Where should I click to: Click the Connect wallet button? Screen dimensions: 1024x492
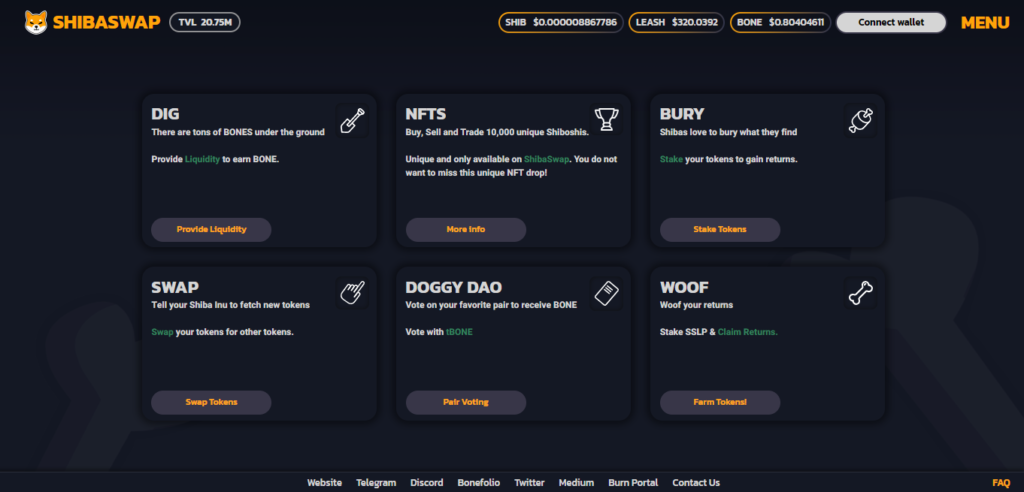point(891,22)
